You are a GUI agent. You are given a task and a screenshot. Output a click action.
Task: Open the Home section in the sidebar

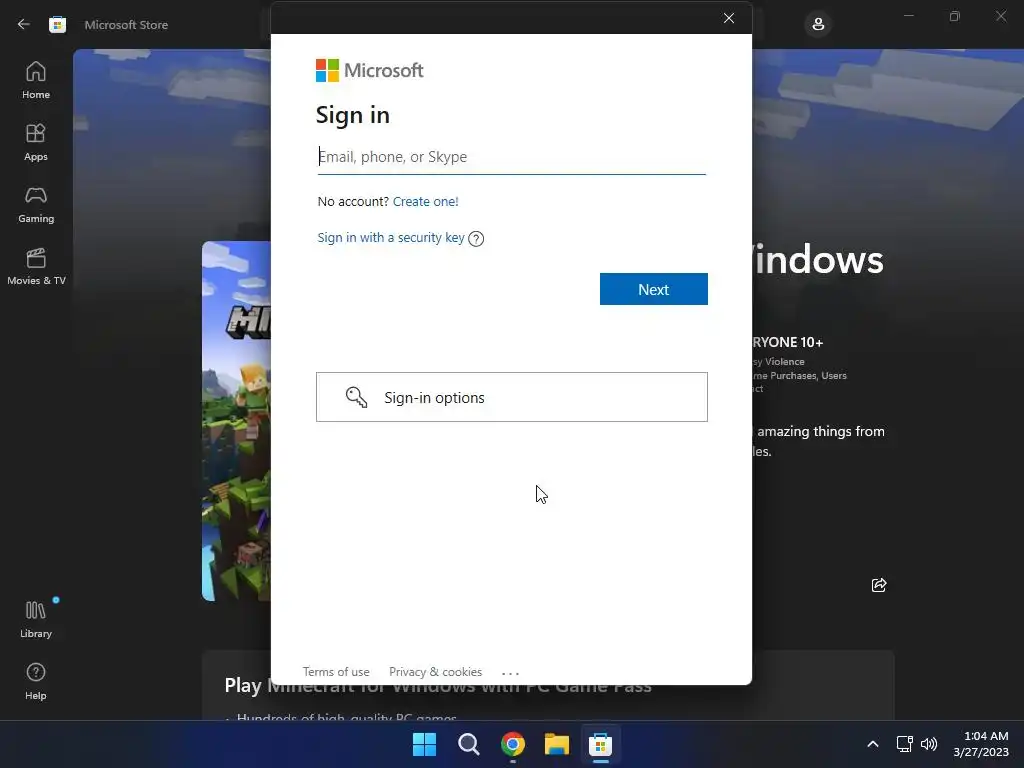pyautogui.click(x=36, y=80)
